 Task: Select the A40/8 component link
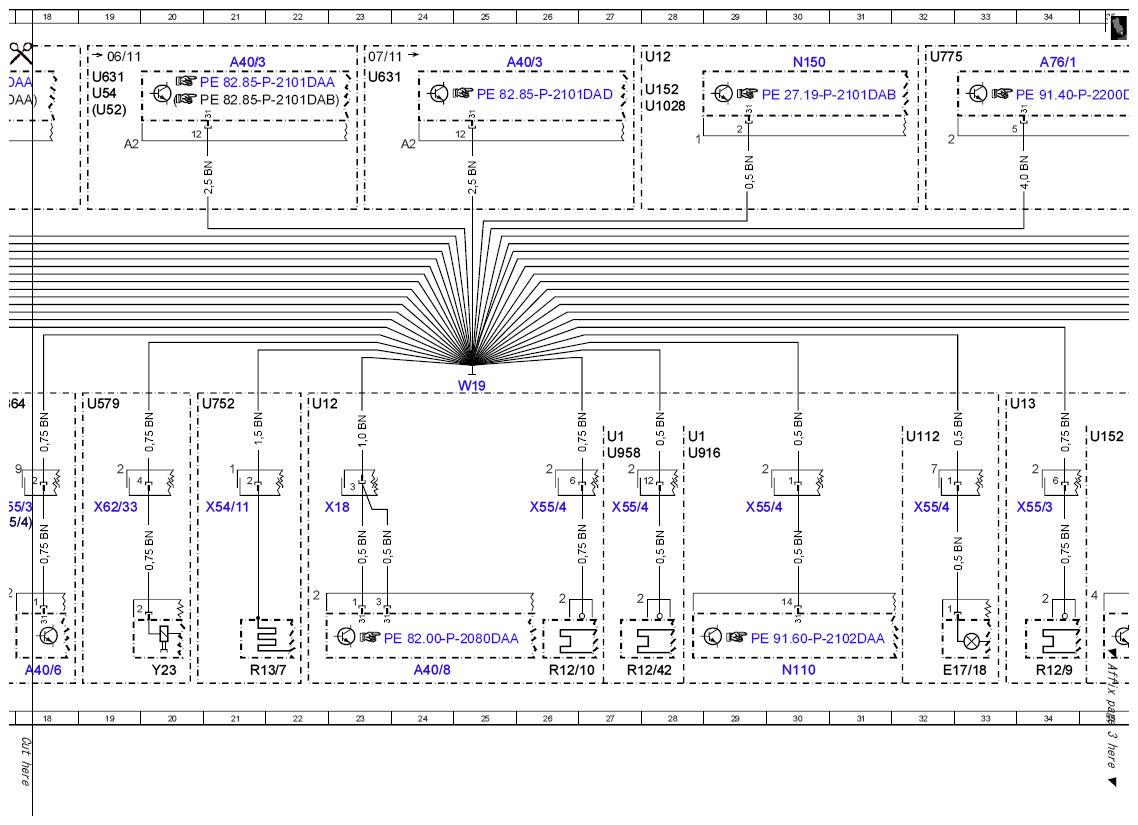[x=432, y=670]
